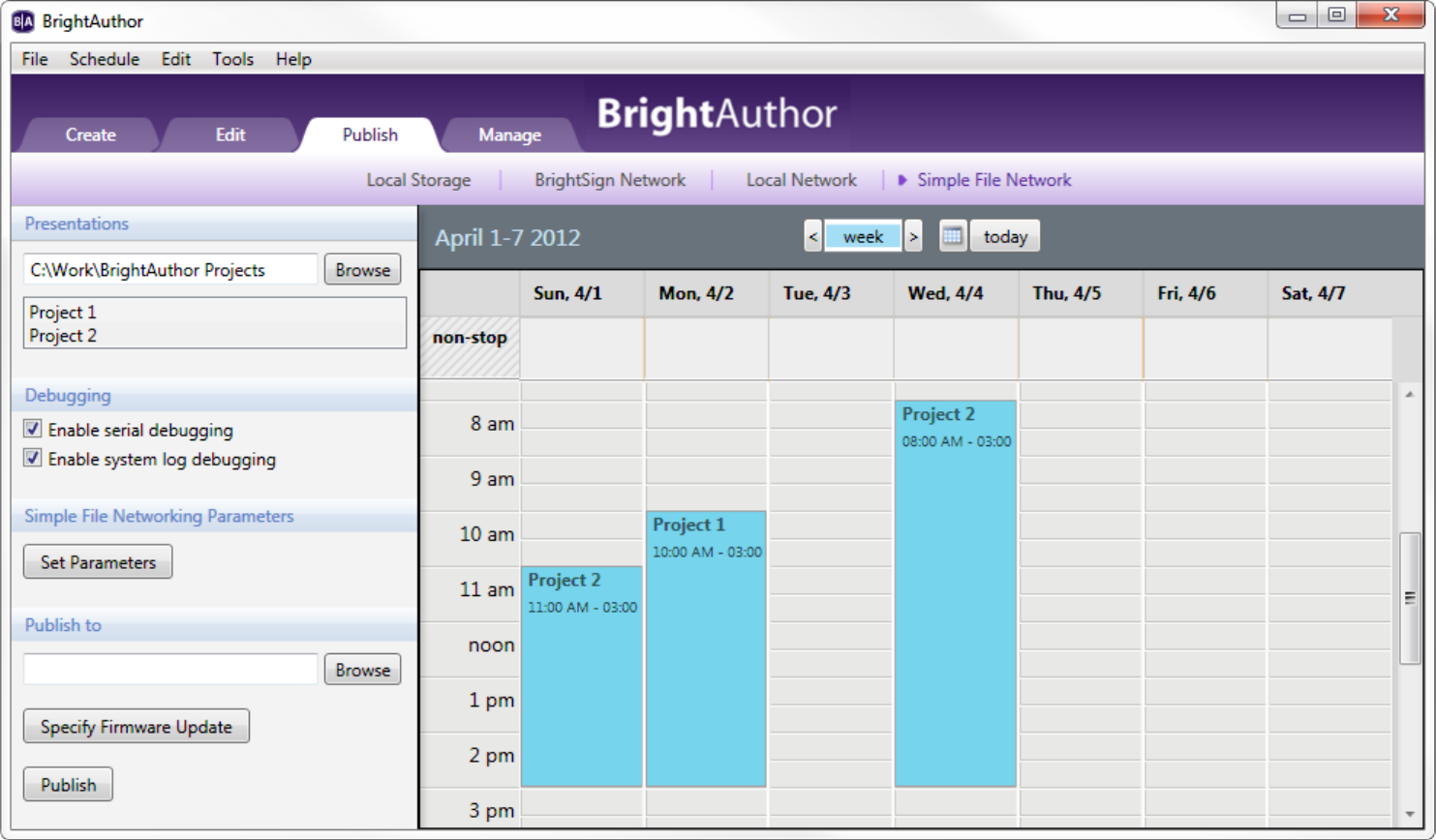Focus the presentations folder path field
This screenshot has height=840, width=1436.
click(x=170, y=270)
